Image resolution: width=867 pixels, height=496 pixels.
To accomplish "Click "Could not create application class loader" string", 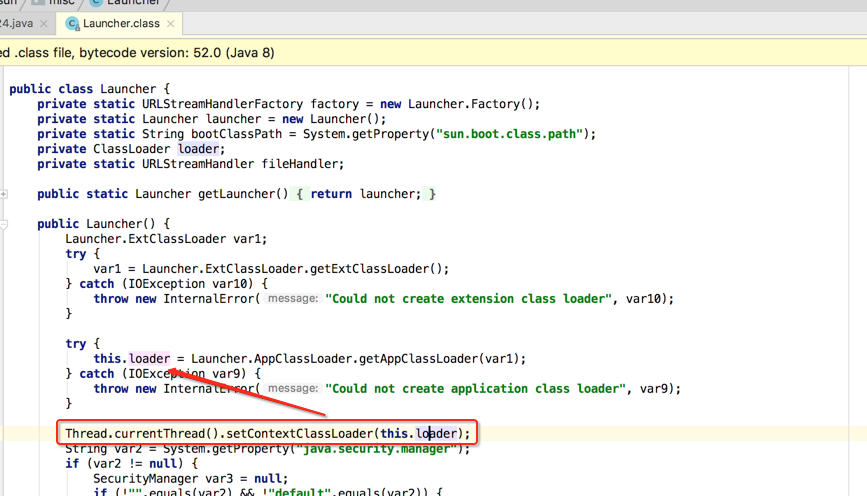I will pos(476,389).
